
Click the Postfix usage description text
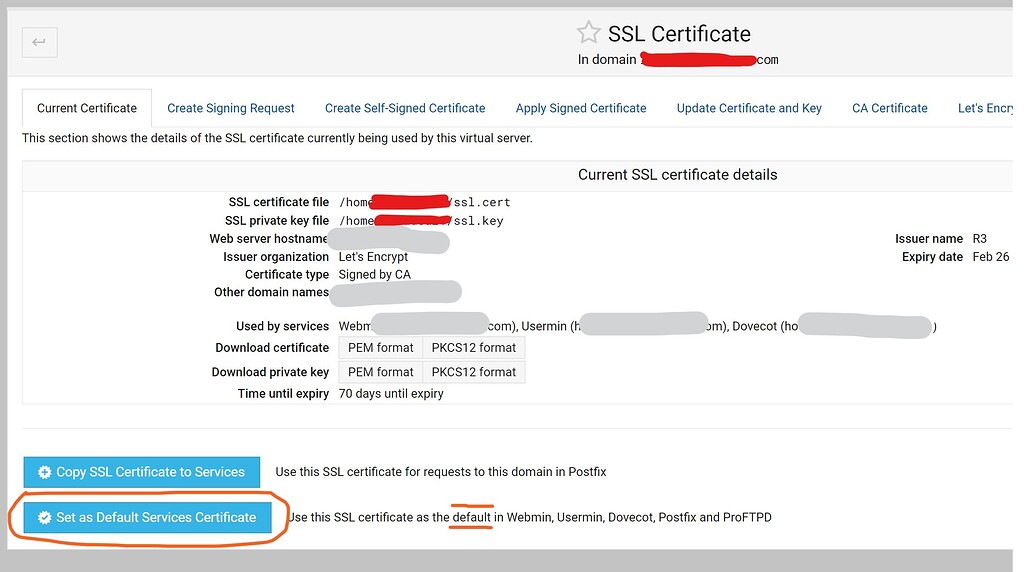(x=441, y=472)
